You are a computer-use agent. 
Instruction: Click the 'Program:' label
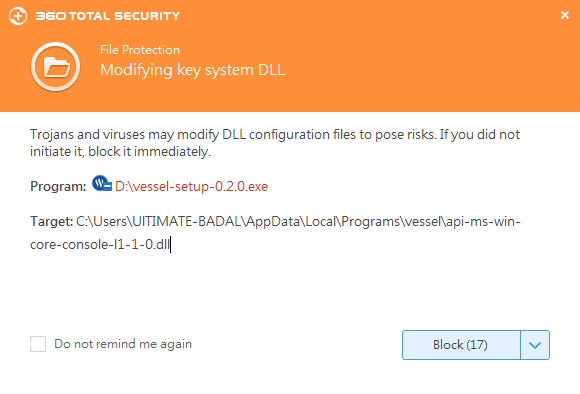pos(58,186)
